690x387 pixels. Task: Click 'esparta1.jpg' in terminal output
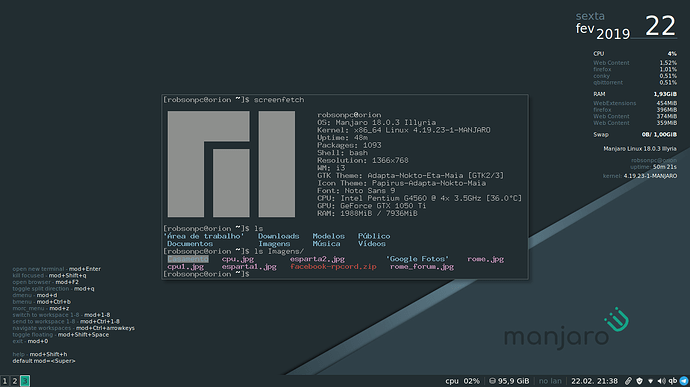pyautogui.click(x=249, y=266)
